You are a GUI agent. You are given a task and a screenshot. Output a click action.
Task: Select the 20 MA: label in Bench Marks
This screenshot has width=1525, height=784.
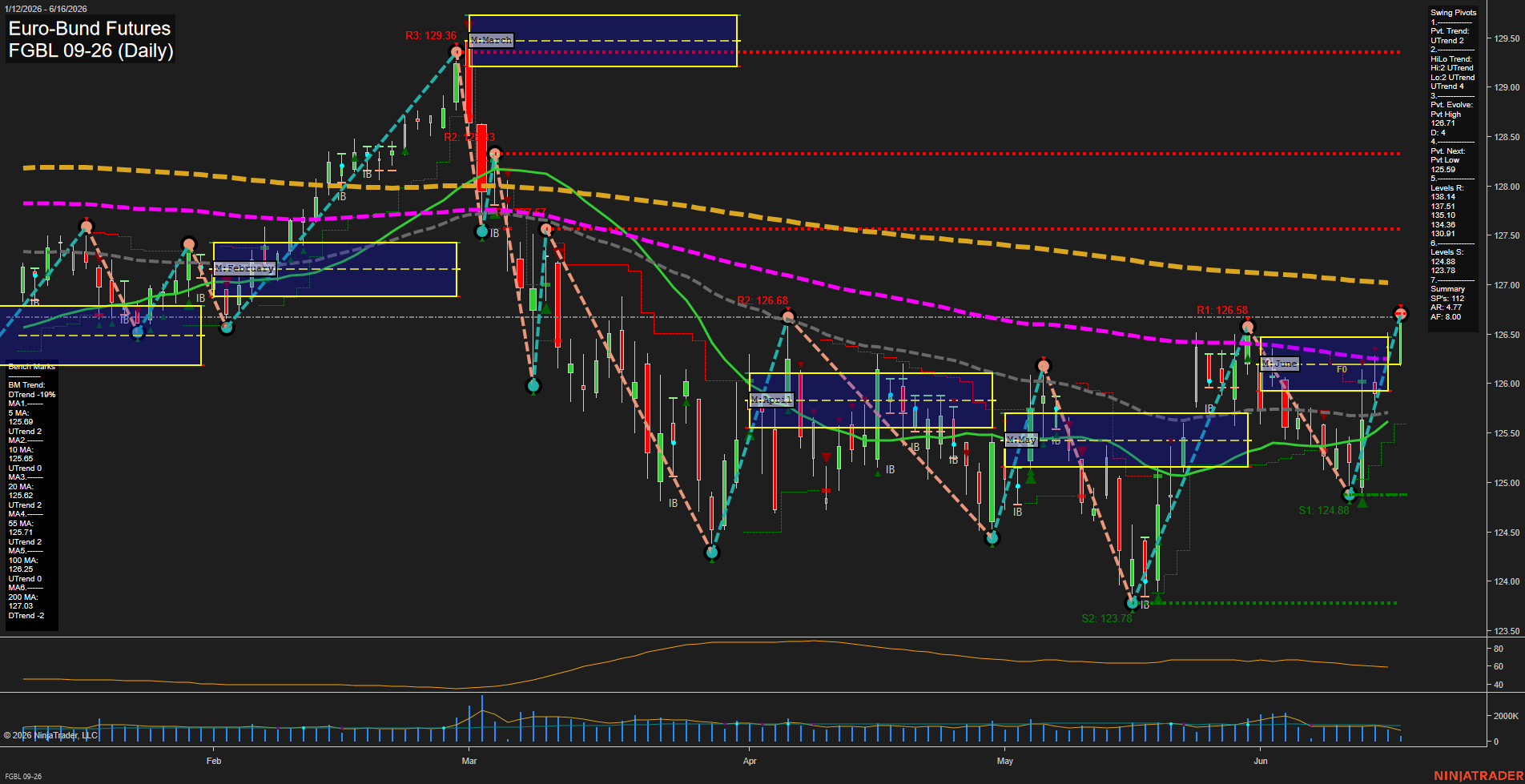click(x=20, y=487)
